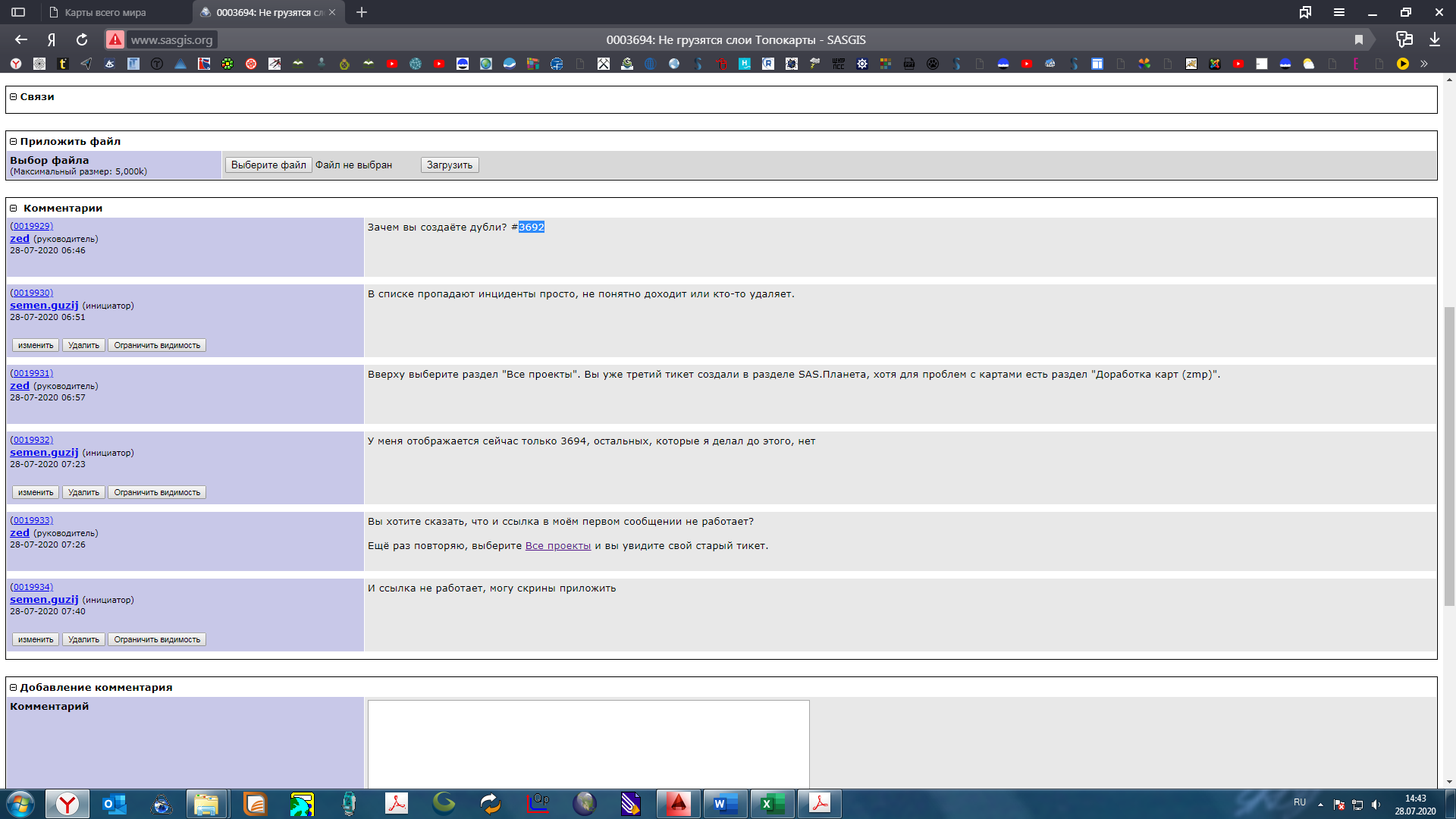Image resolution: width=1456 pixels, height=819 pixels.
Task: Open browser downloads arrow icon
Action: click(1435, 39)
